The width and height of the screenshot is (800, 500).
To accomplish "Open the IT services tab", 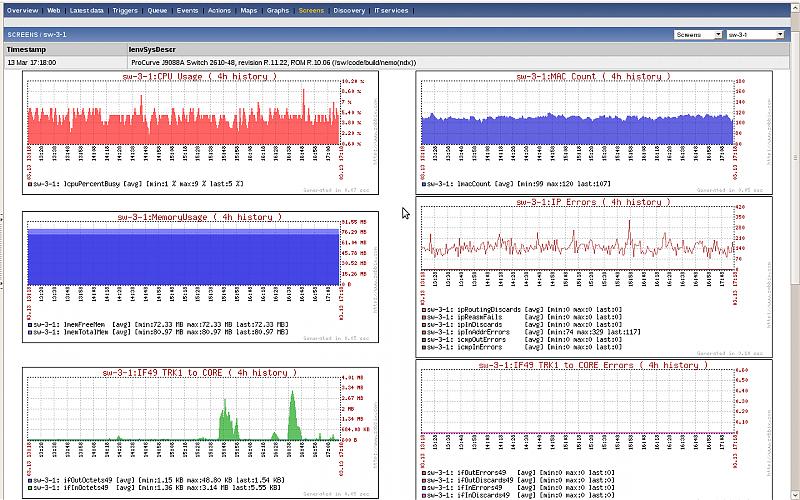I will click(x=391, y=9).
